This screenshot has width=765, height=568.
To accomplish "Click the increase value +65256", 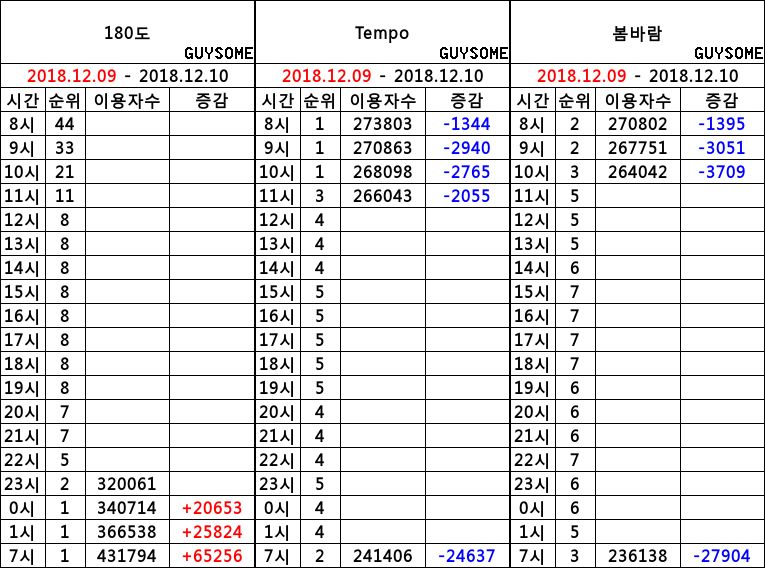I will (212, 556).
